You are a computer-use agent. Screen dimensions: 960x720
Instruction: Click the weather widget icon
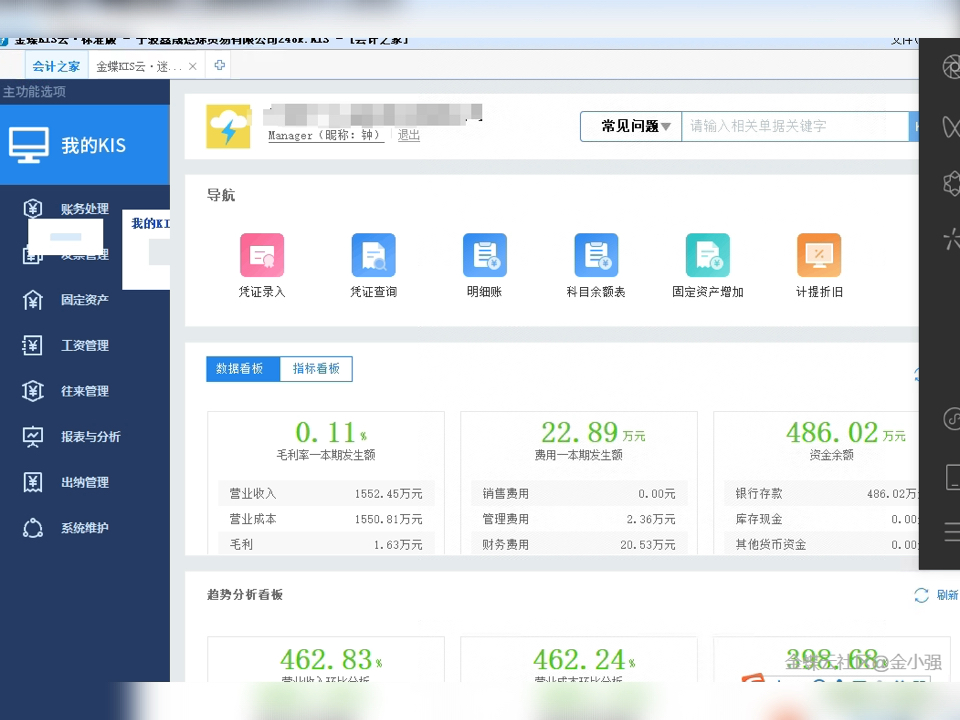(228, 124)
